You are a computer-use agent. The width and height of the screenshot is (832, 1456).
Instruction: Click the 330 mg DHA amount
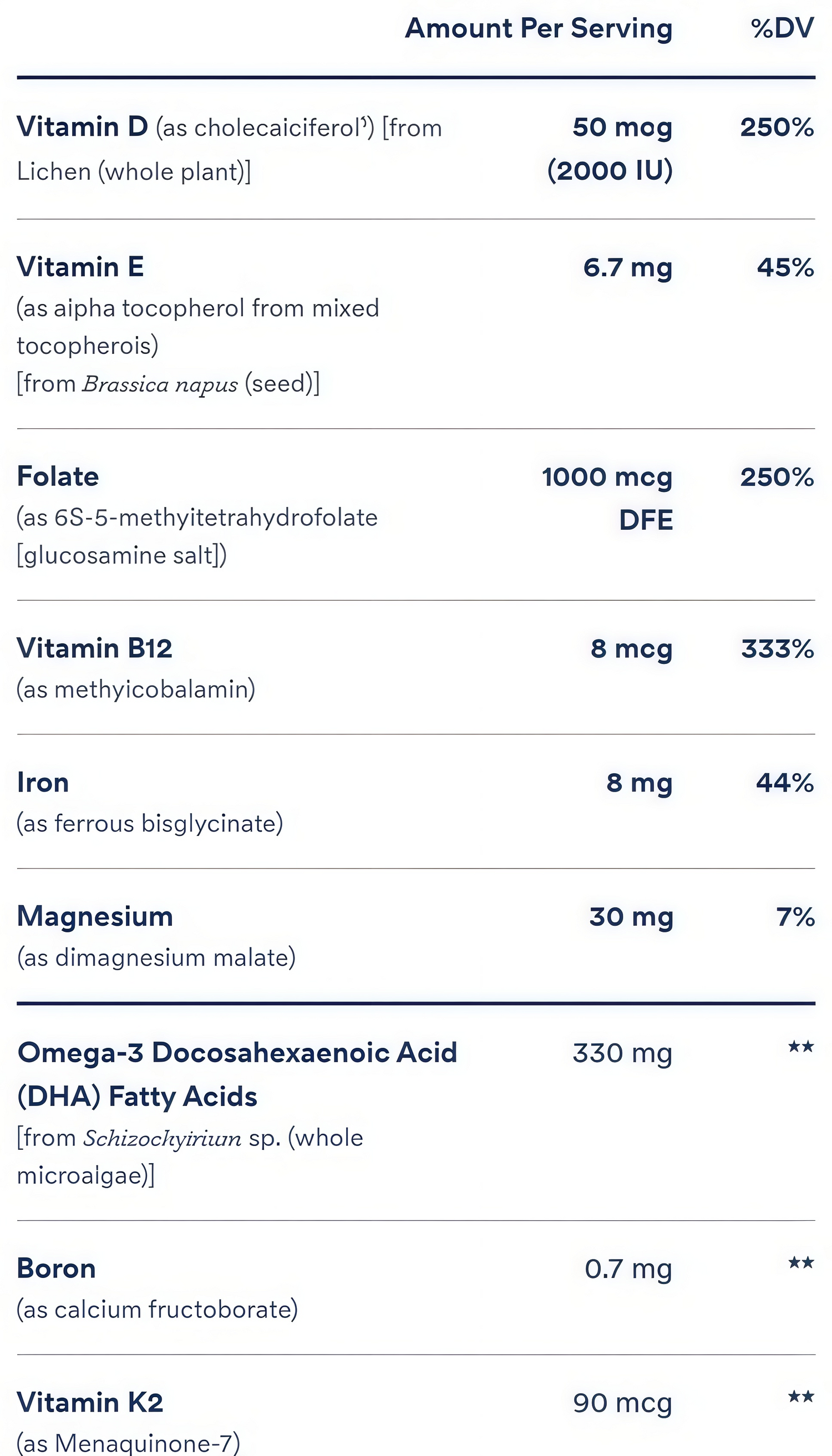[622, 1053]
